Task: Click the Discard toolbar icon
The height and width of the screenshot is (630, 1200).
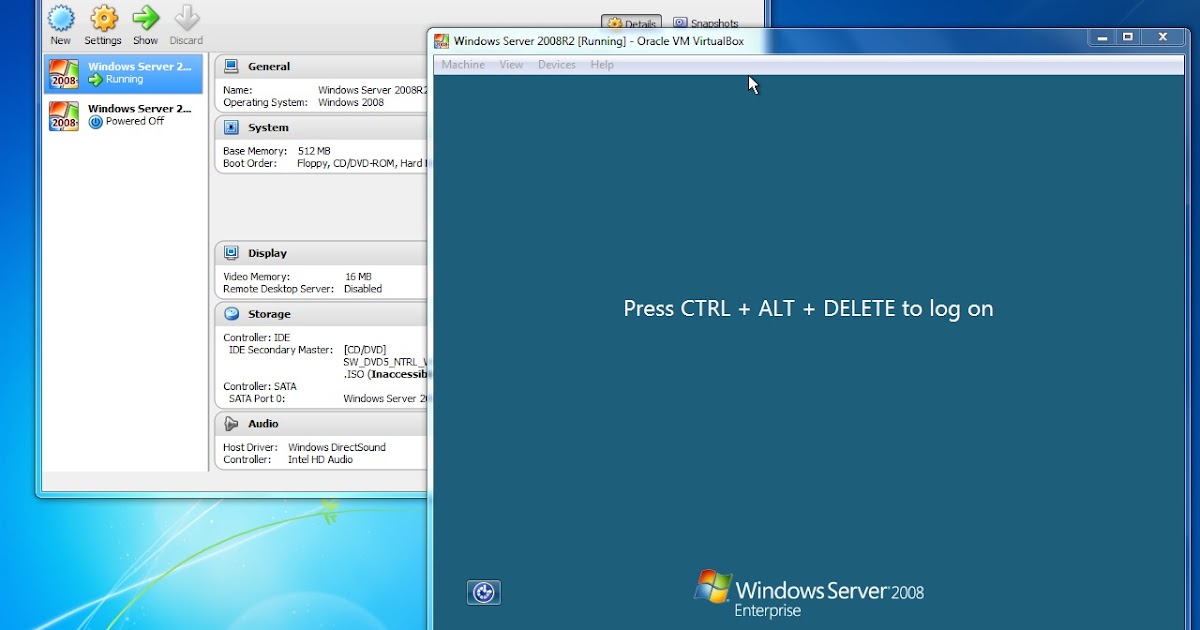Action: click(x=186, y=19)
